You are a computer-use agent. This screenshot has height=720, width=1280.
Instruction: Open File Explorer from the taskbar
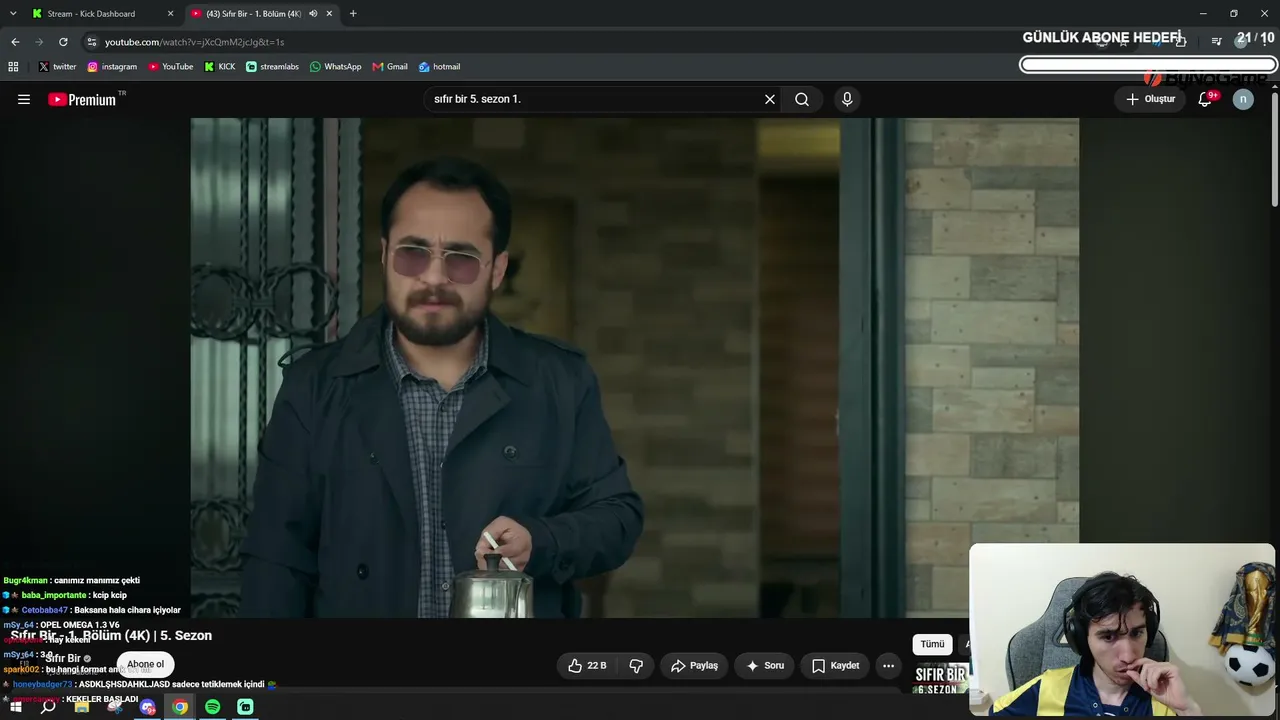82,707
